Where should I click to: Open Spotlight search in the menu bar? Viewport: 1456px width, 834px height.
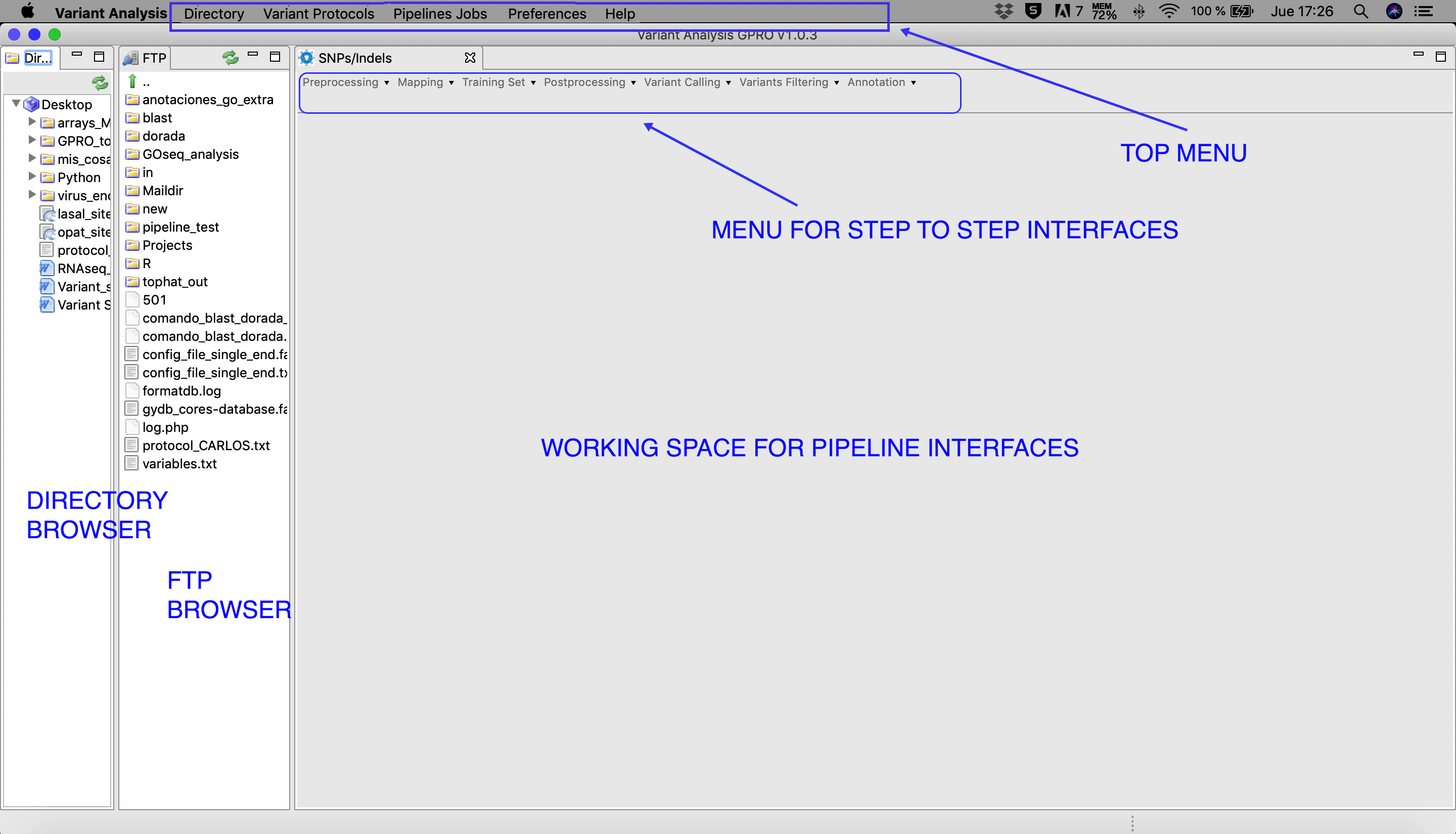pos(1361,12)
